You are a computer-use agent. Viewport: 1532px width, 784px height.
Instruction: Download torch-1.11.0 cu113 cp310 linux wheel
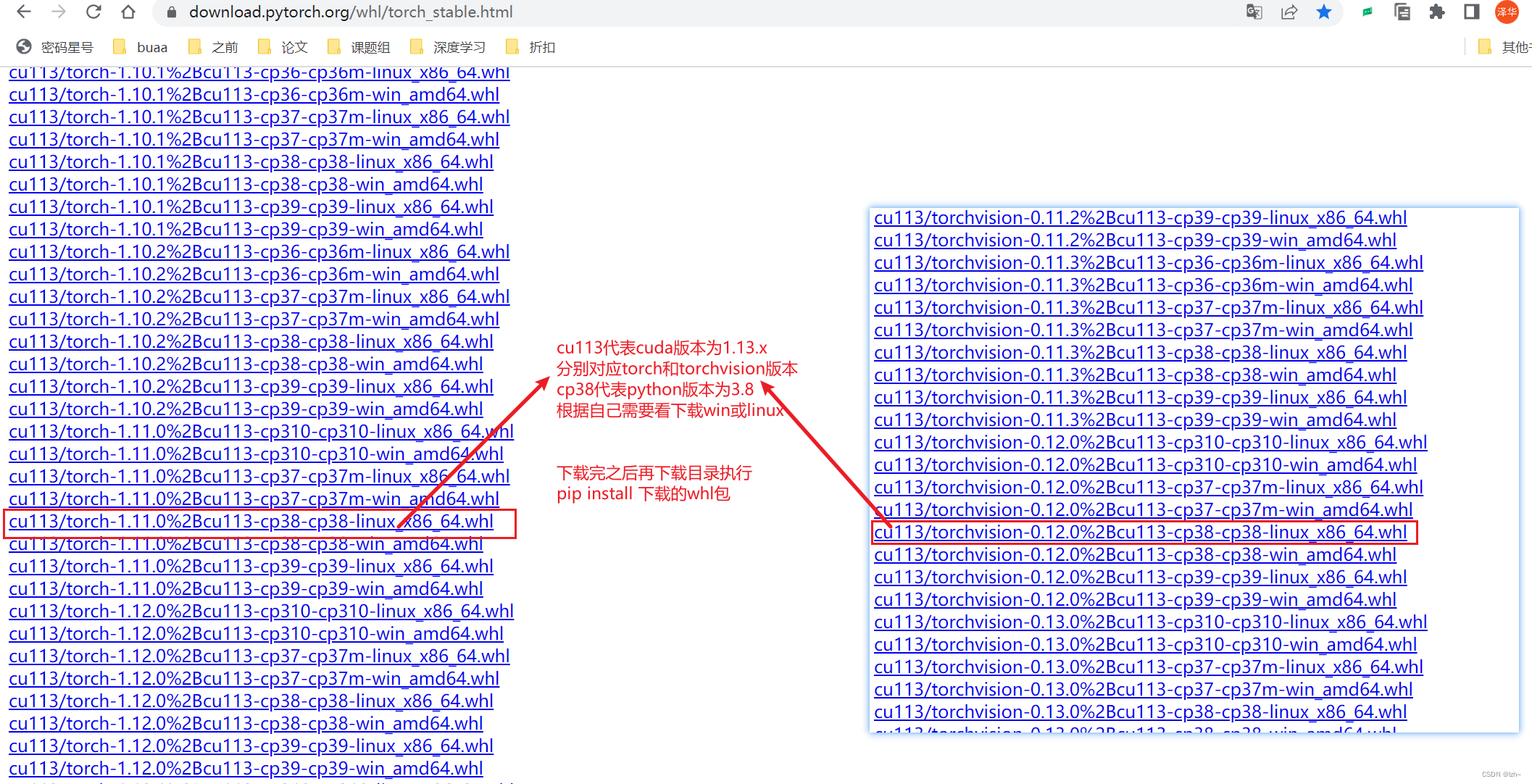coord(261,432)
